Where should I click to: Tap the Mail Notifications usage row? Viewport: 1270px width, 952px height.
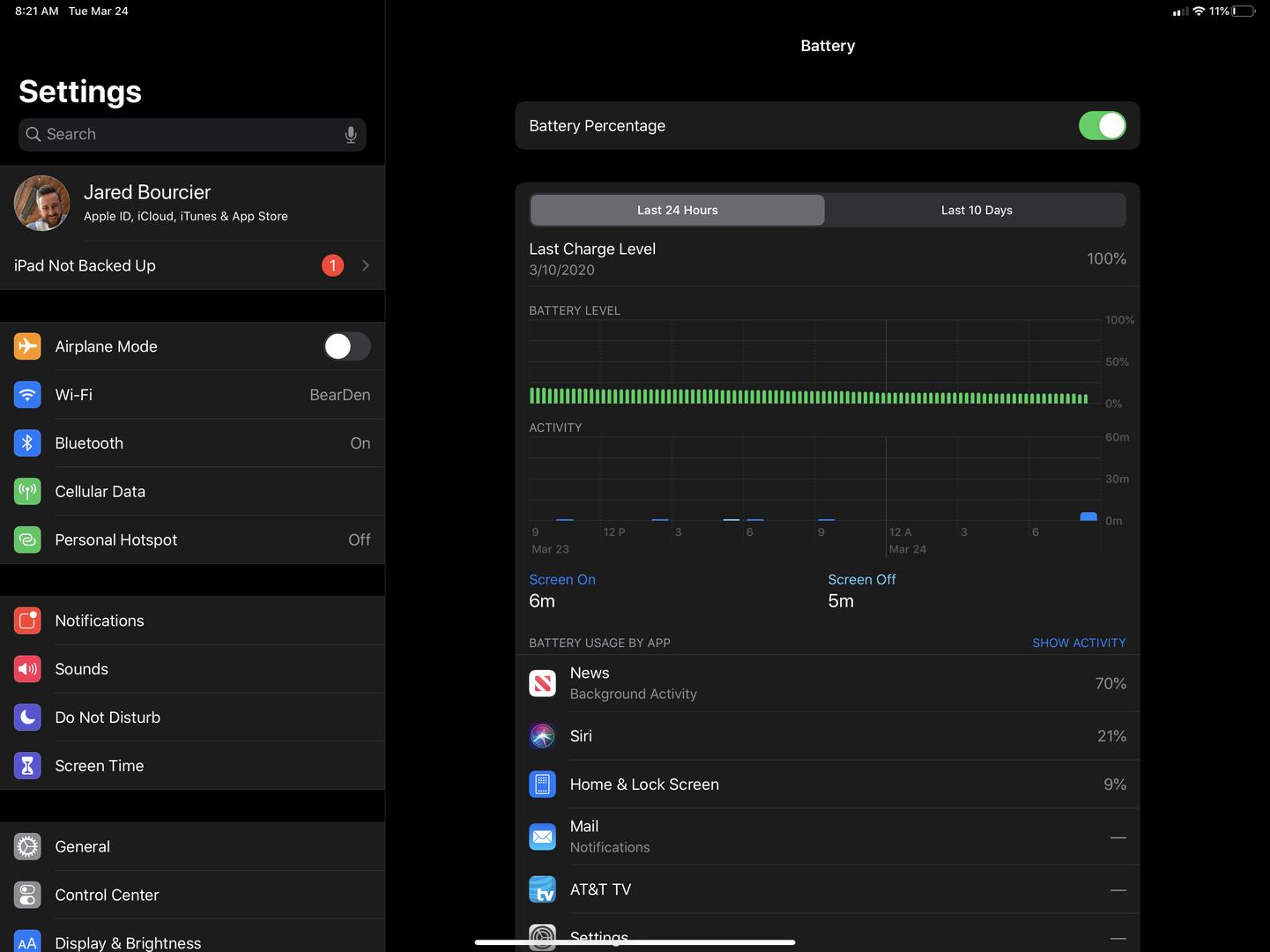(828, 837)
